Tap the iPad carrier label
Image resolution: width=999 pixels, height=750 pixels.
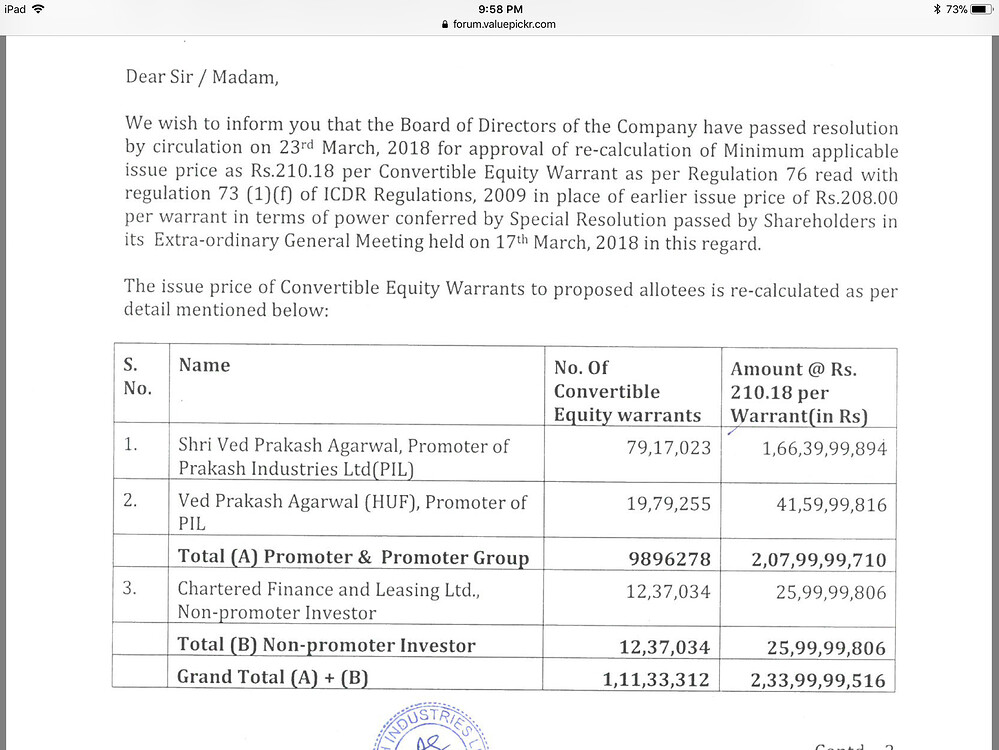(x=15, y=9)
